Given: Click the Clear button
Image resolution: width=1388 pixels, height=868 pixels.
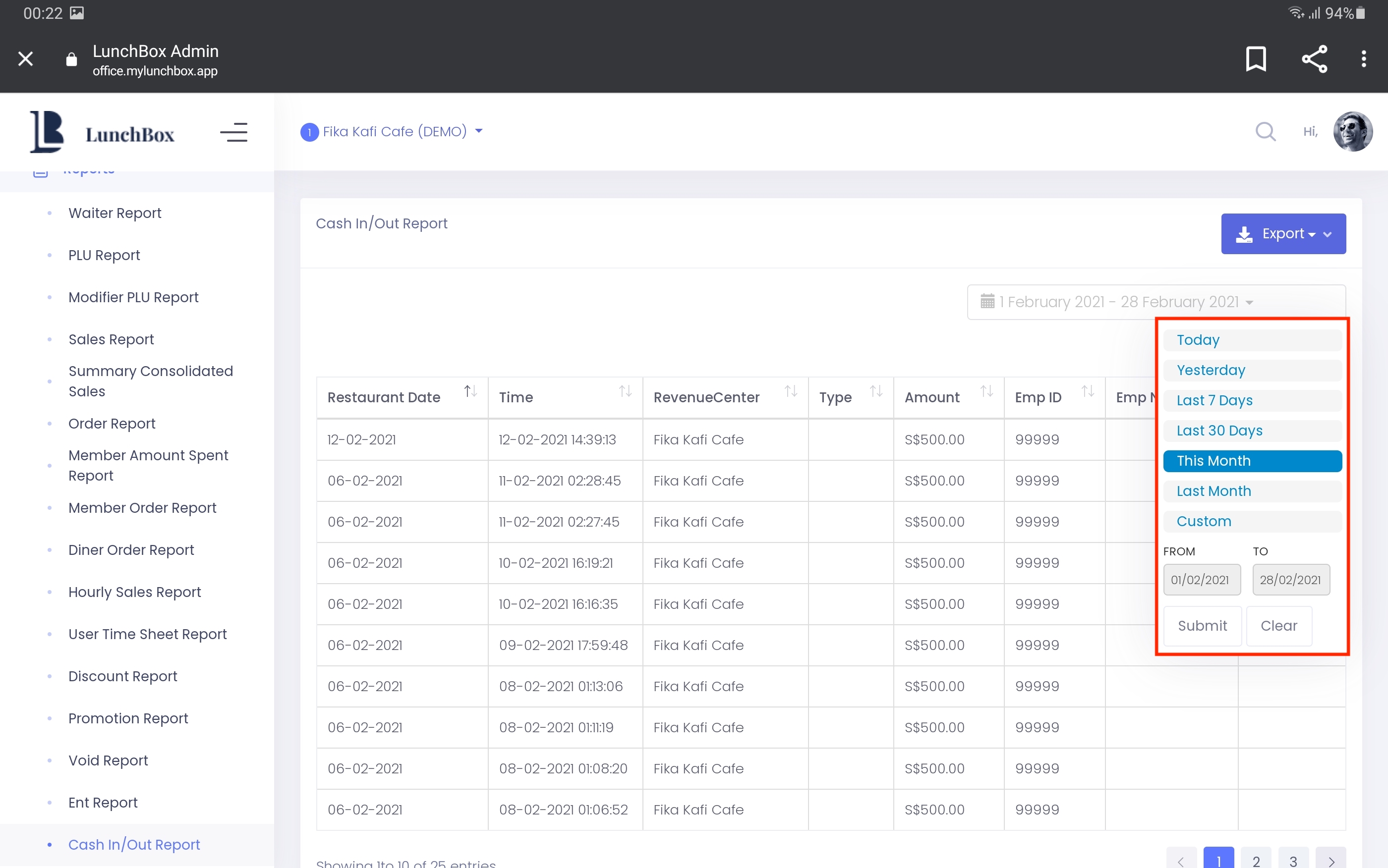Looking at the screenshot, I should [x=1278, y=626].
